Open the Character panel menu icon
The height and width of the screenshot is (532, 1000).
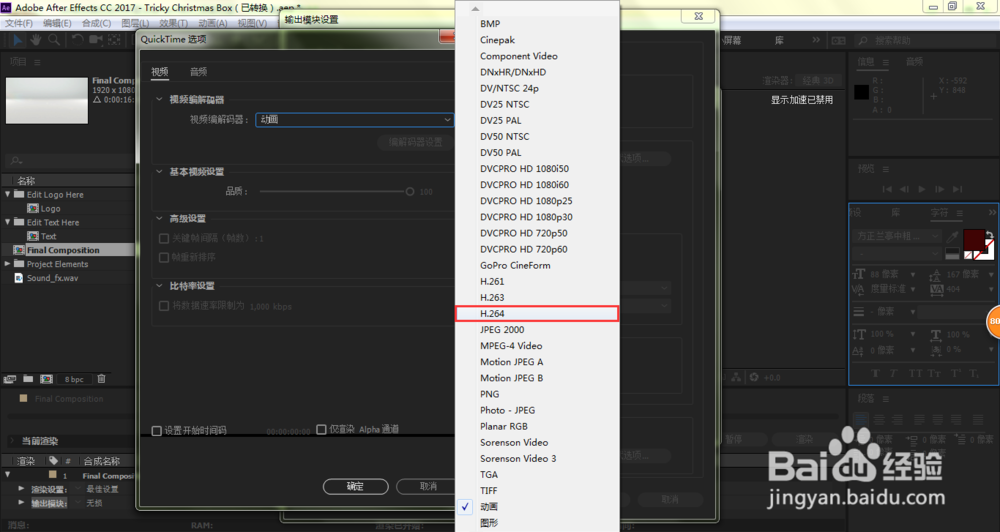coord(959,213)
